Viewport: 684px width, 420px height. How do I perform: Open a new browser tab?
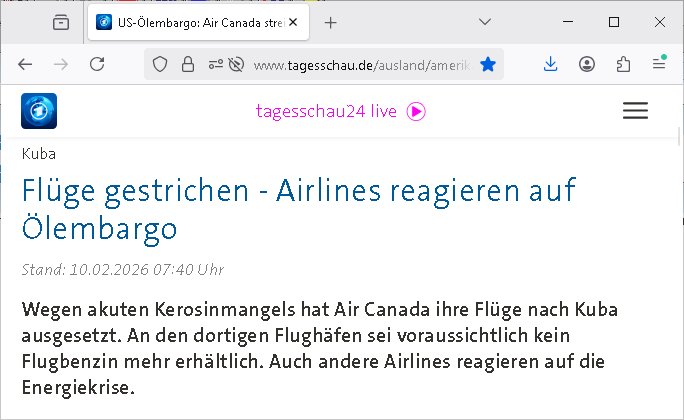[331, 22]
